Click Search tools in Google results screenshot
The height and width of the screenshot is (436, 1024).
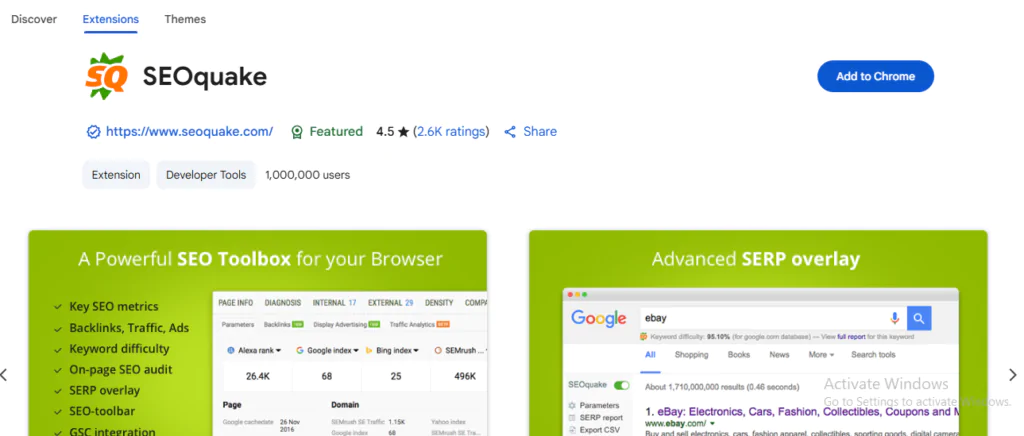click(873, 354)
